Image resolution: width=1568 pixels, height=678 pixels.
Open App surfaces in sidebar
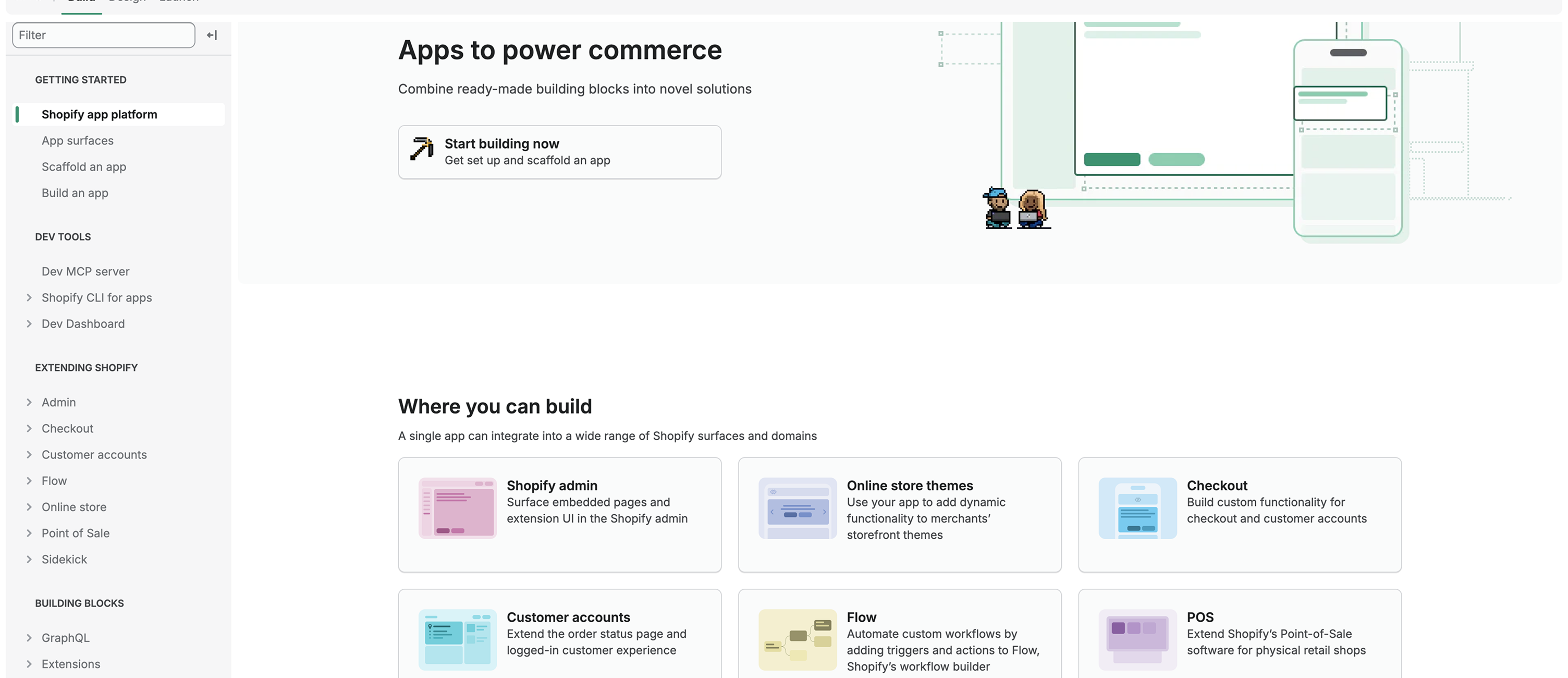(x=77, y=141)
